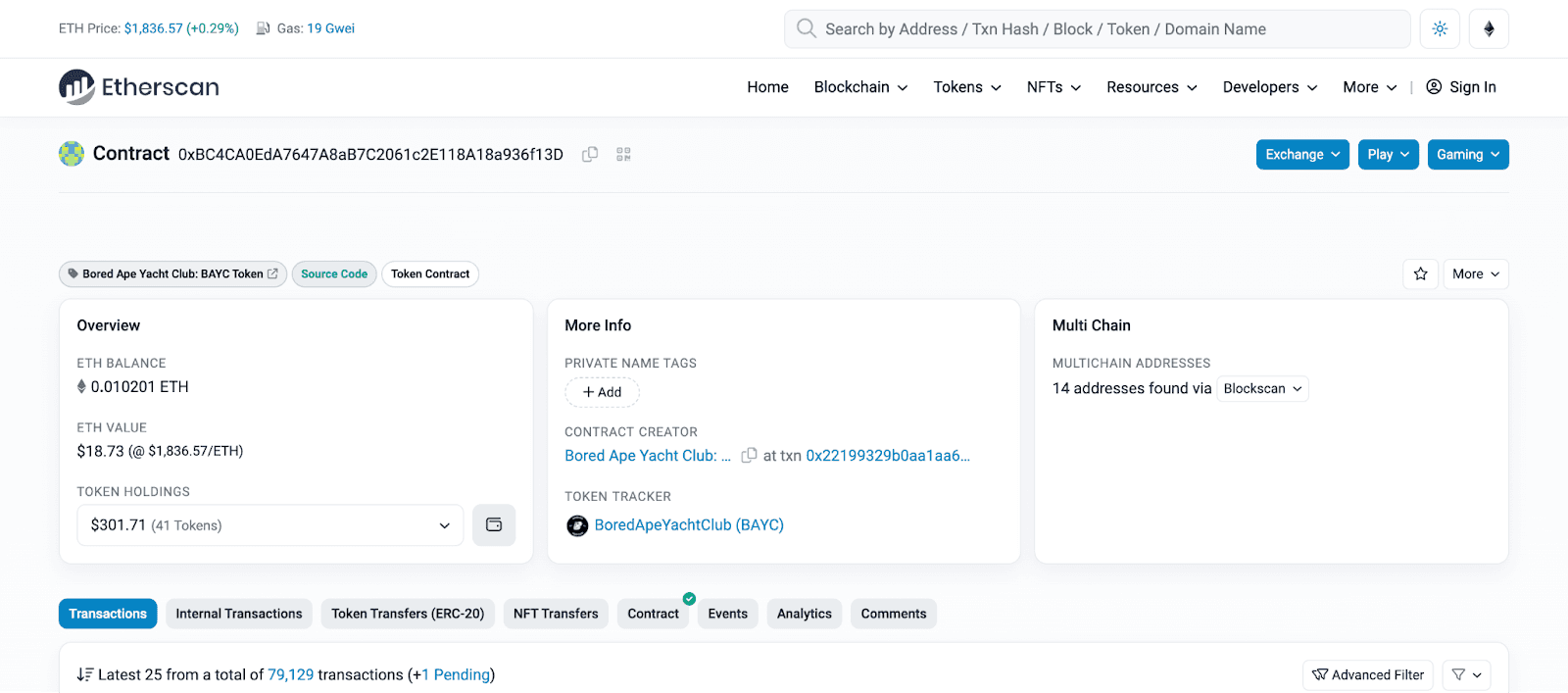Open the transactions filter funnel button
This screenshot has height=693, width=1568.
pos(1467,674)
